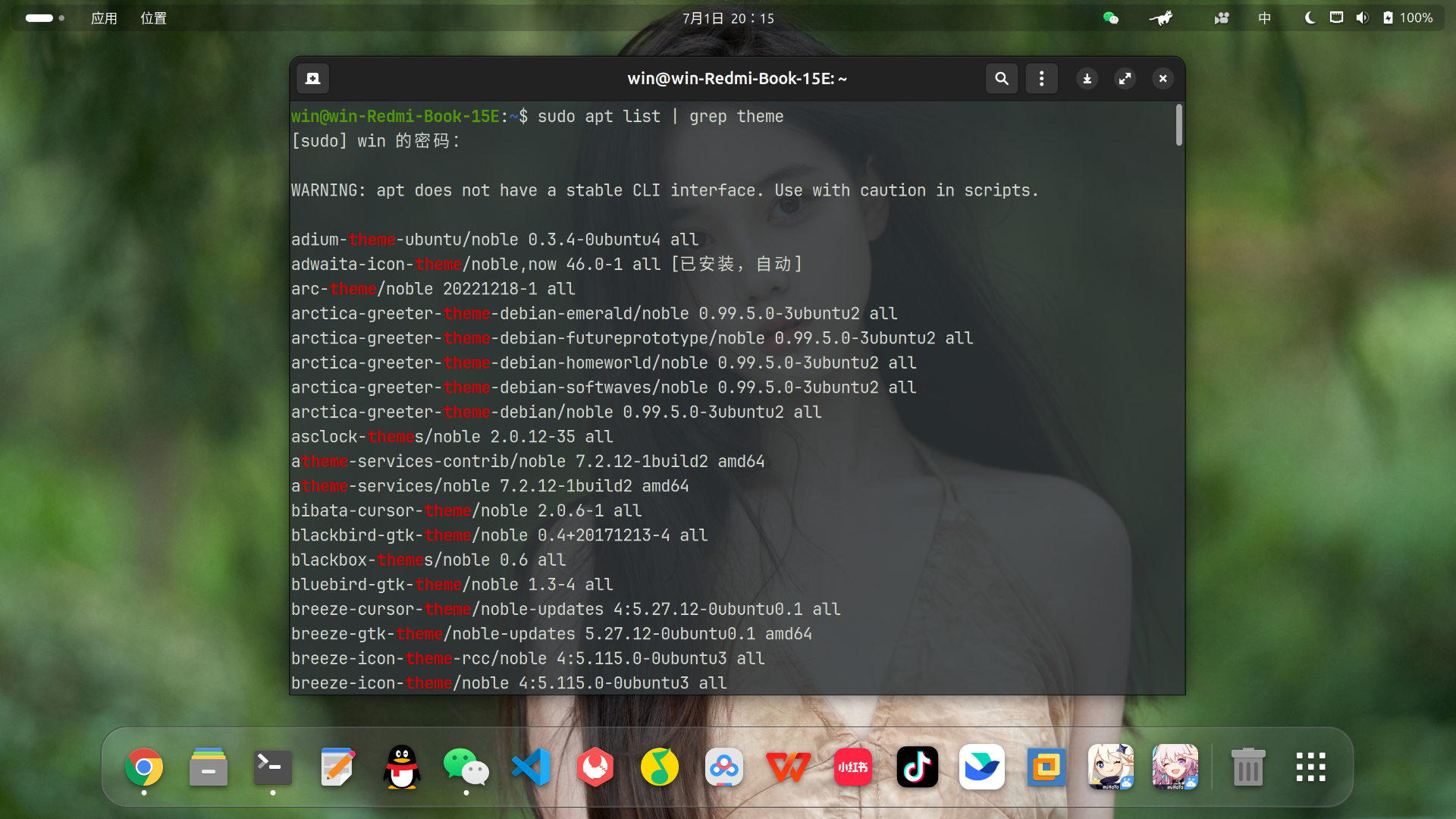This screenshot has width=1456, height=819.
Task: Toggle night light moon icon
Action: tap(1310, 18)
